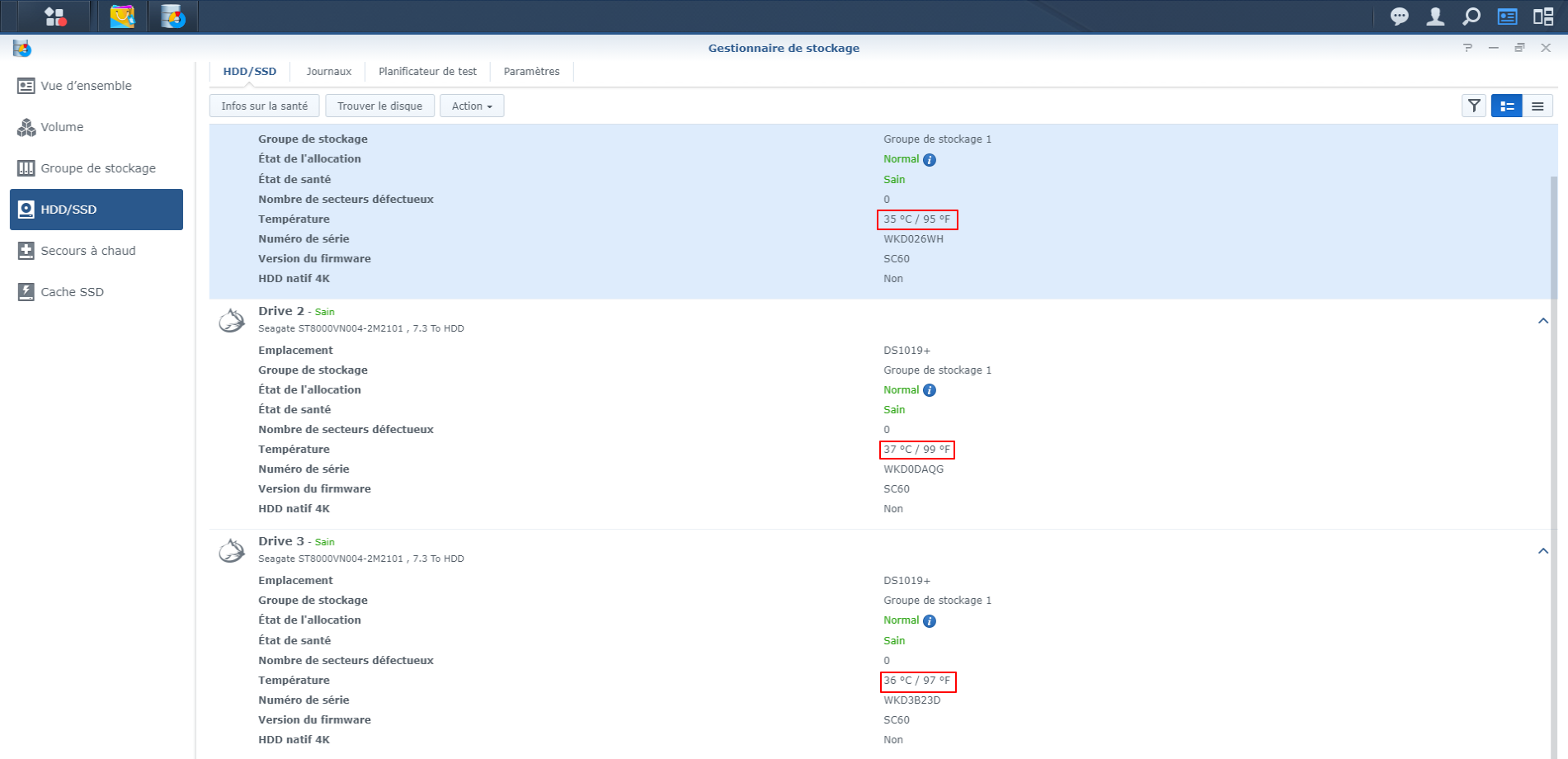Image resolution: width=1568 pixels, height=759 pixels.
Task: Click info icon beside Drive 2 Normal status
Action: pyautogui.click(x=930, y=390)
